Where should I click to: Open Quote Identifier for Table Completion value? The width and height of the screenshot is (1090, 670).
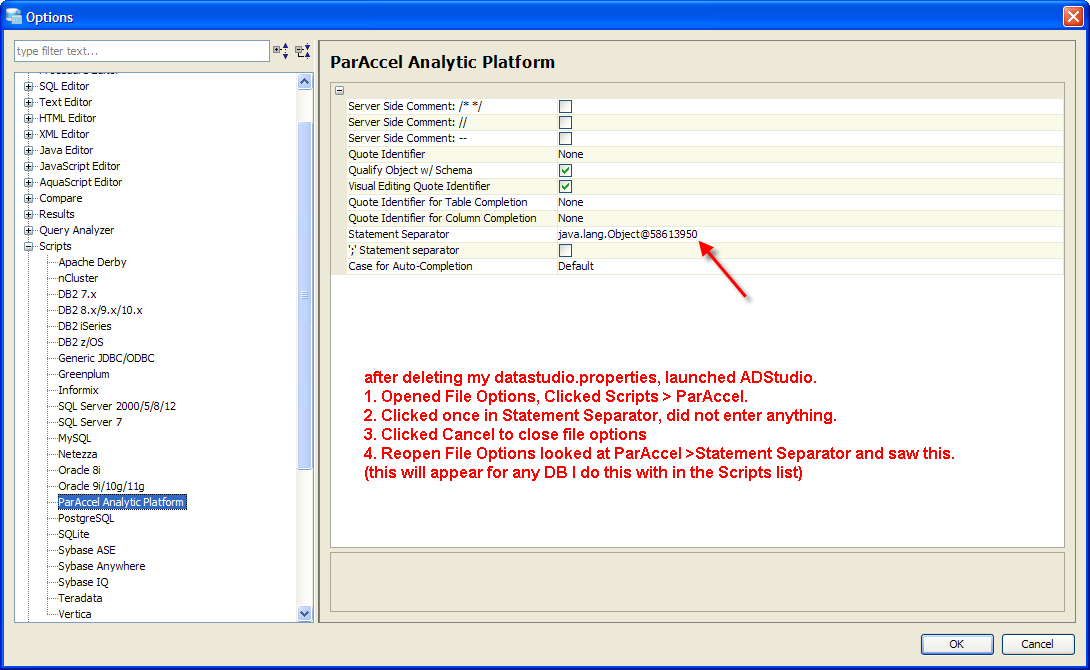810,202
